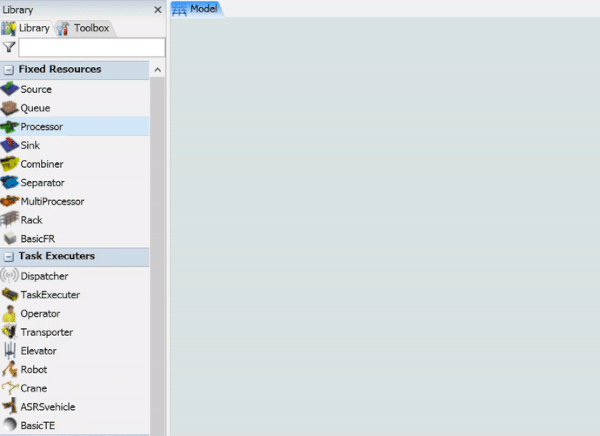Image resolution: width=600 pixels, height=436 pixels.
Task: Collapse the Task Executers group
Action: point(9,257)
